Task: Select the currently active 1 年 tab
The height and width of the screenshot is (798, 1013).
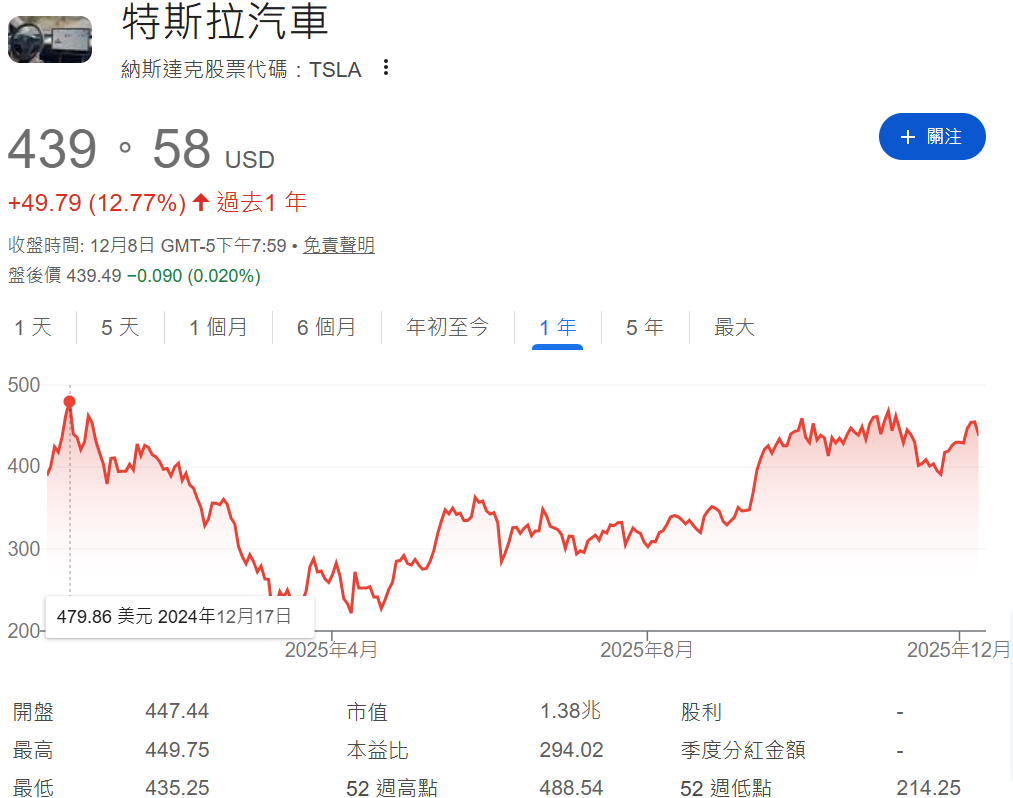Action: 557,327
